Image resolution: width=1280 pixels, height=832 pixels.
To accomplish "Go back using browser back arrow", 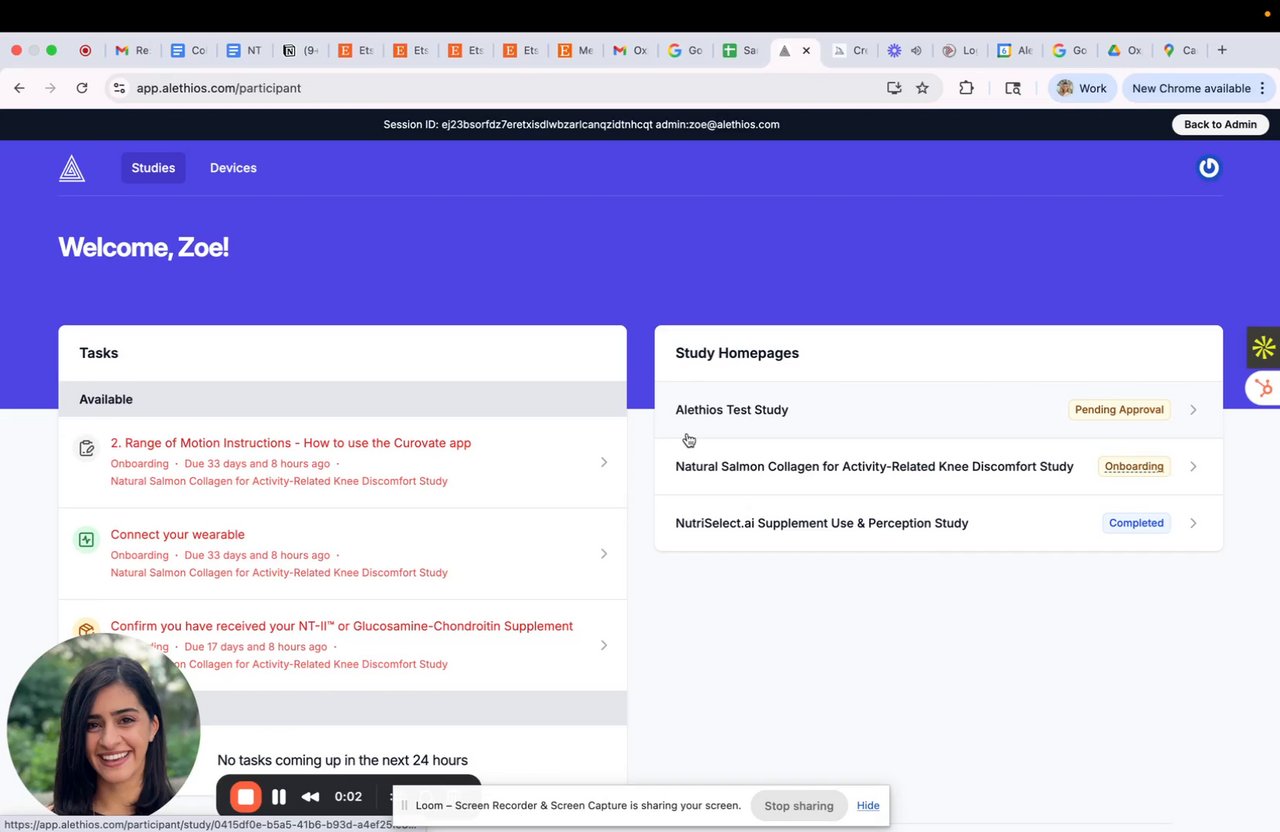I will [x=19, y=88].
